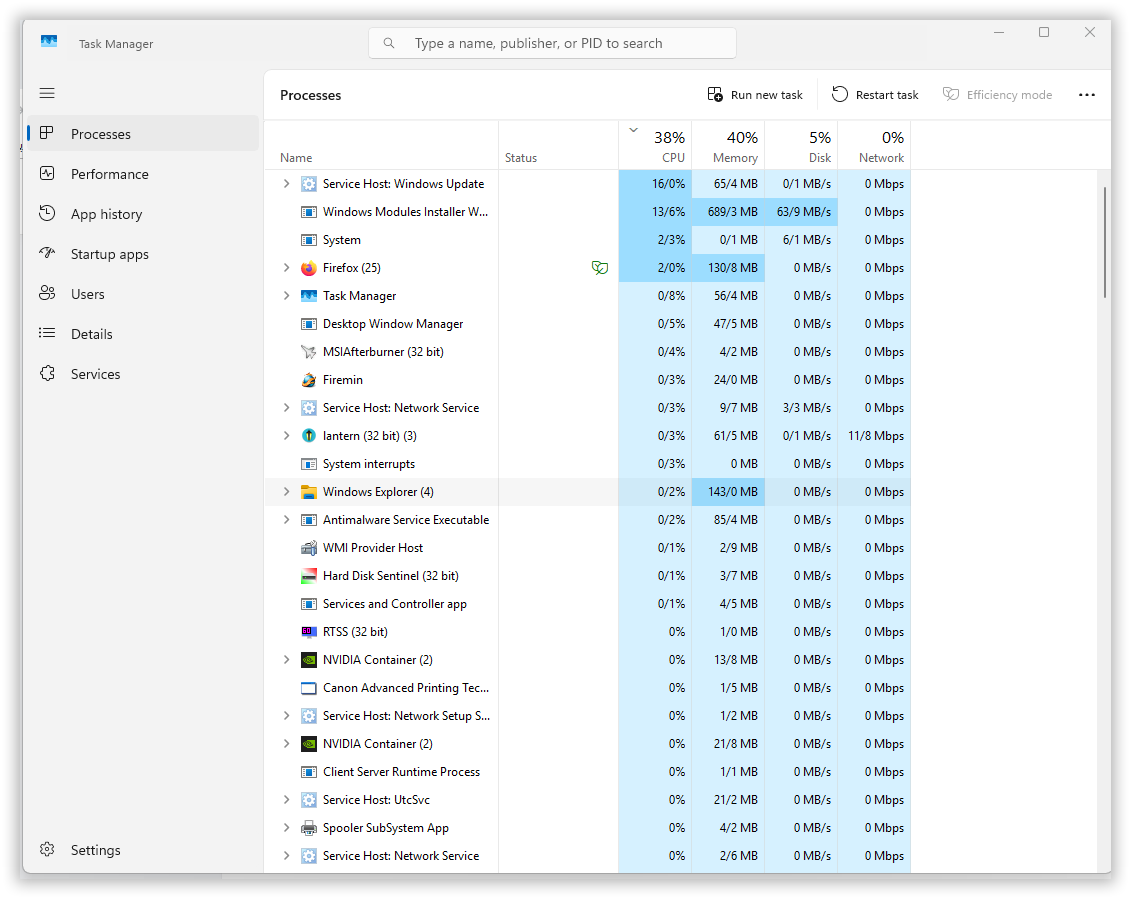Viewport: 1131px width, 899px height.
Task: Click the Hard Disk Sentinel icon
Action: pos(309,576)
